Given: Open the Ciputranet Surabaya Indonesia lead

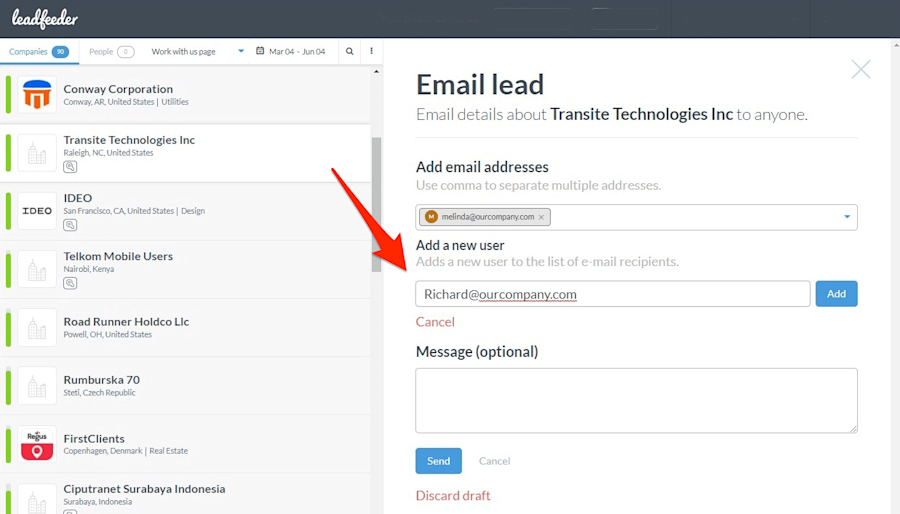Looking at the screenshot, I should pos(185,494).
